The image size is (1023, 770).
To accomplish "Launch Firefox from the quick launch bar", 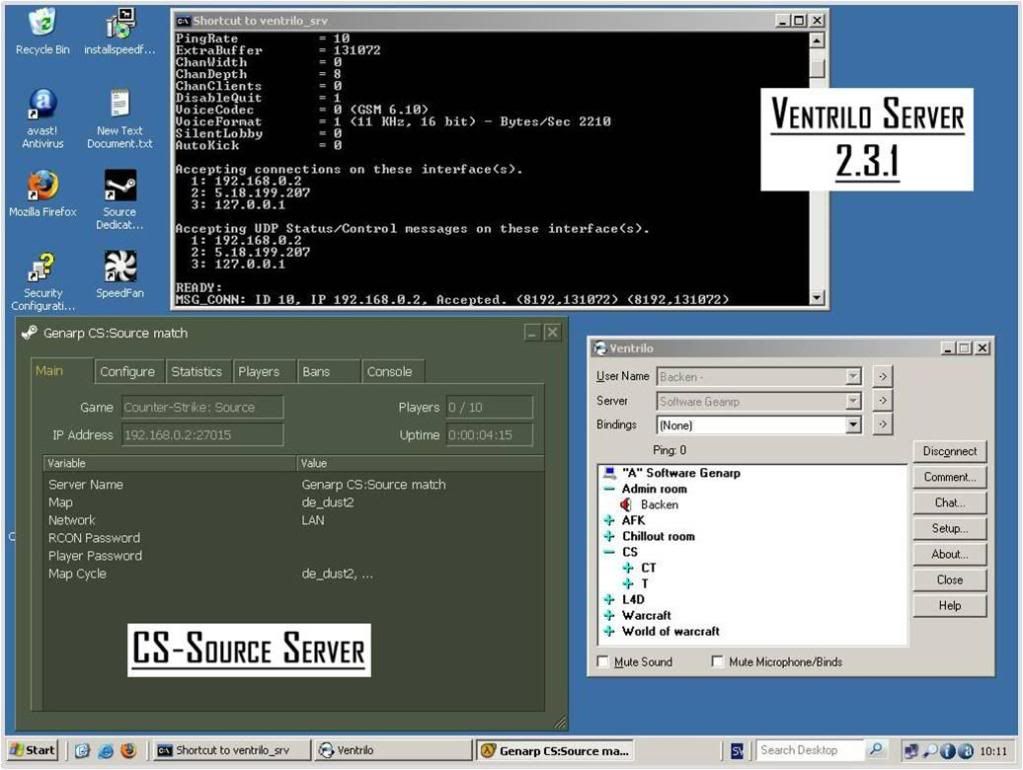I will point(129,750).
